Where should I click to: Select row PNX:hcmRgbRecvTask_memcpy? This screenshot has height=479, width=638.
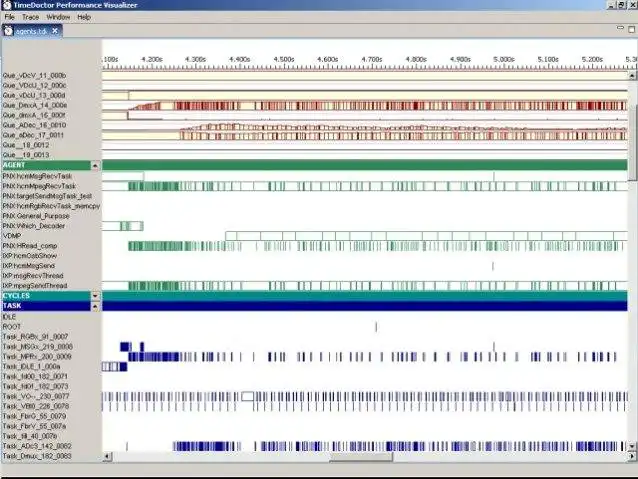pos(51,206)
